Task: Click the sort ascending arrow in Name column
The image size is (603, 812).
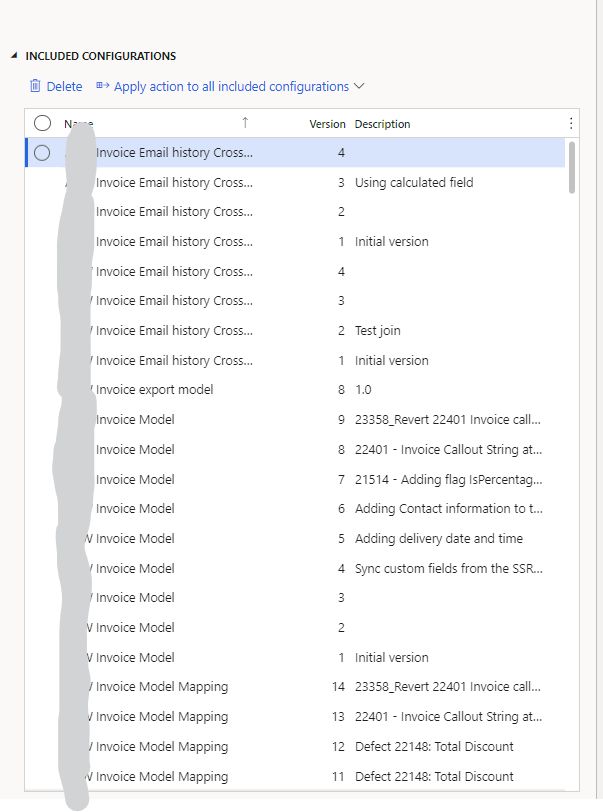Action: coord(245,122)
